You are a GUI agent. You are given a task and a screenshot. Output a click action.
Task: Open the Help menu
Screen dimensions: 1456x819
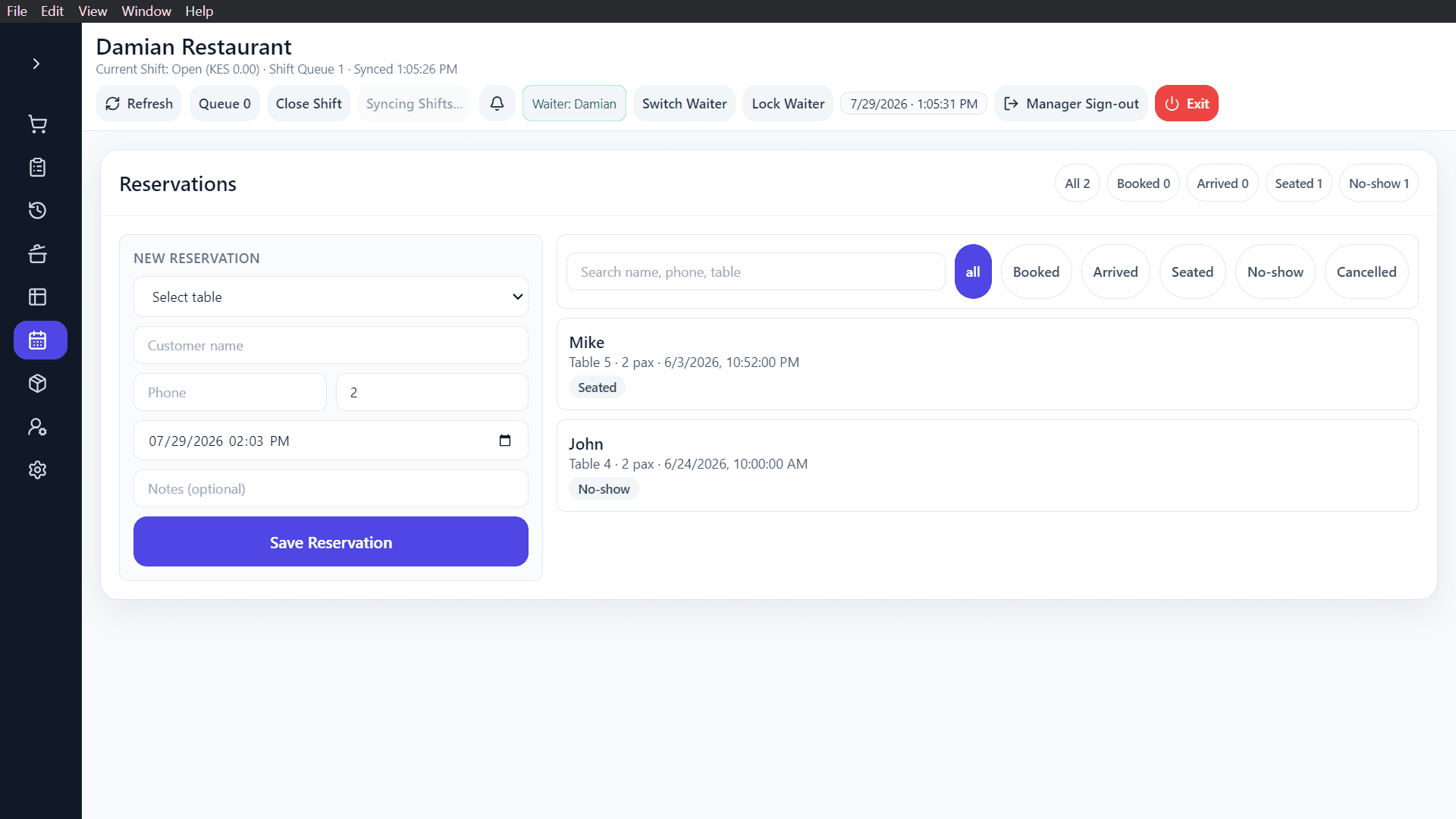click(x=199, y=11)
